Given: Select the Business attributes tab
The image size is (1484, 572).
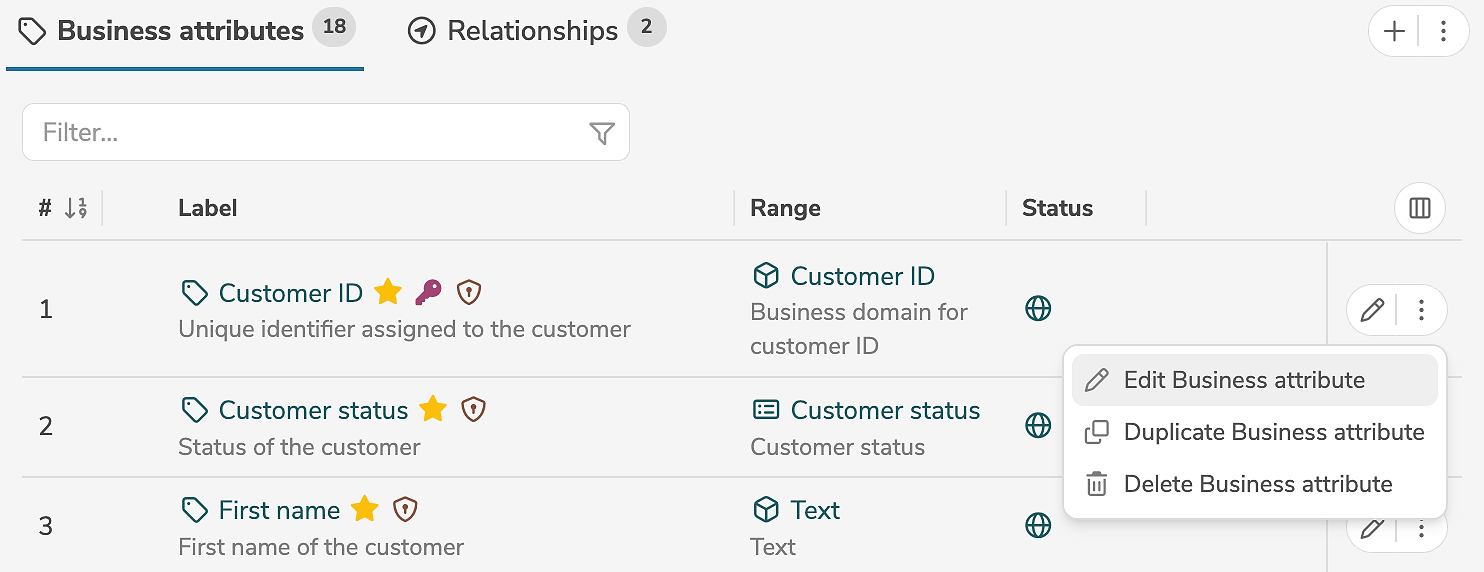Looking at the screenshot, I should pos(180,31).
